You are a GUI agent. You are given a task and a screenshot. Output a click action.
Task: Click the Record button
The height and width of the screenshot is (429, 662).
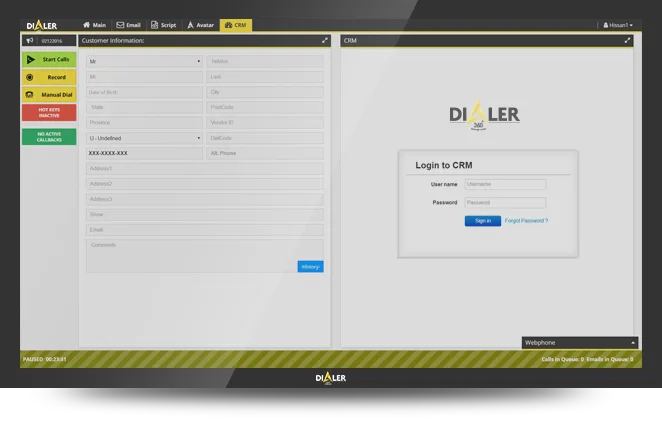49,77
